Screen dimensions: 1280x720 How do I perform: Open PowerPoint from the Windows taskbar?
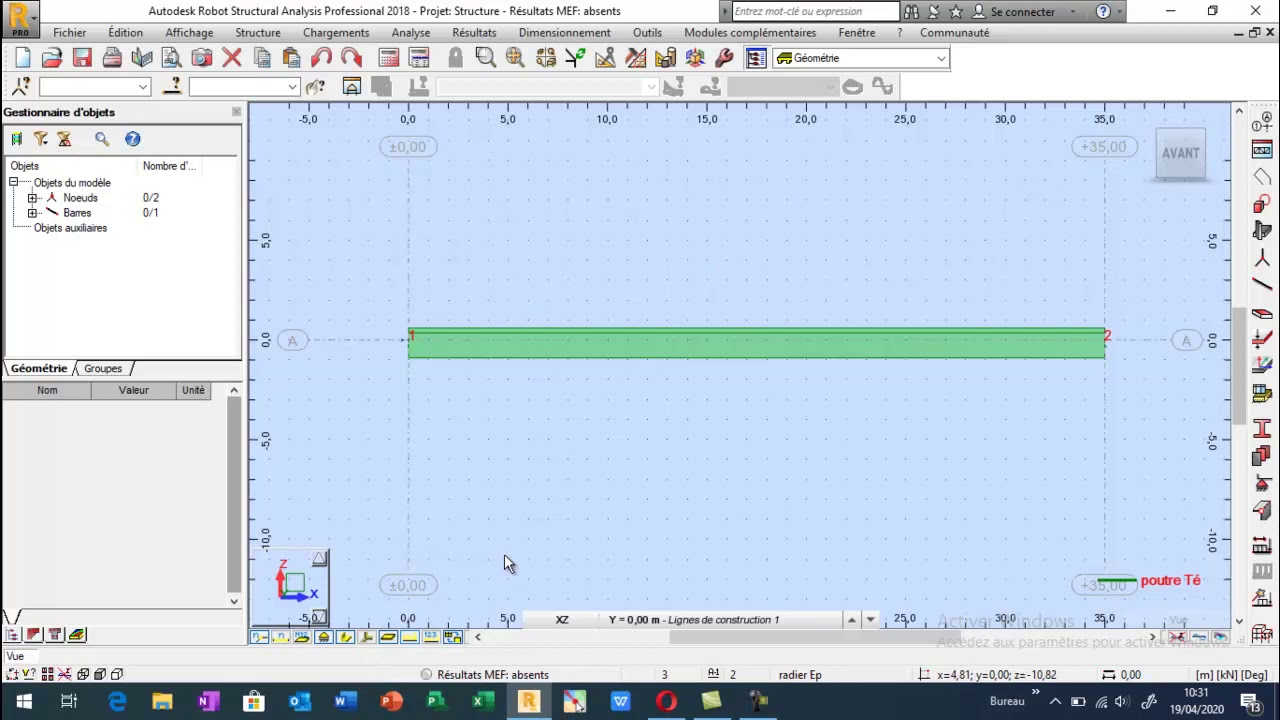pyautogui.click(x=389, y=702)
